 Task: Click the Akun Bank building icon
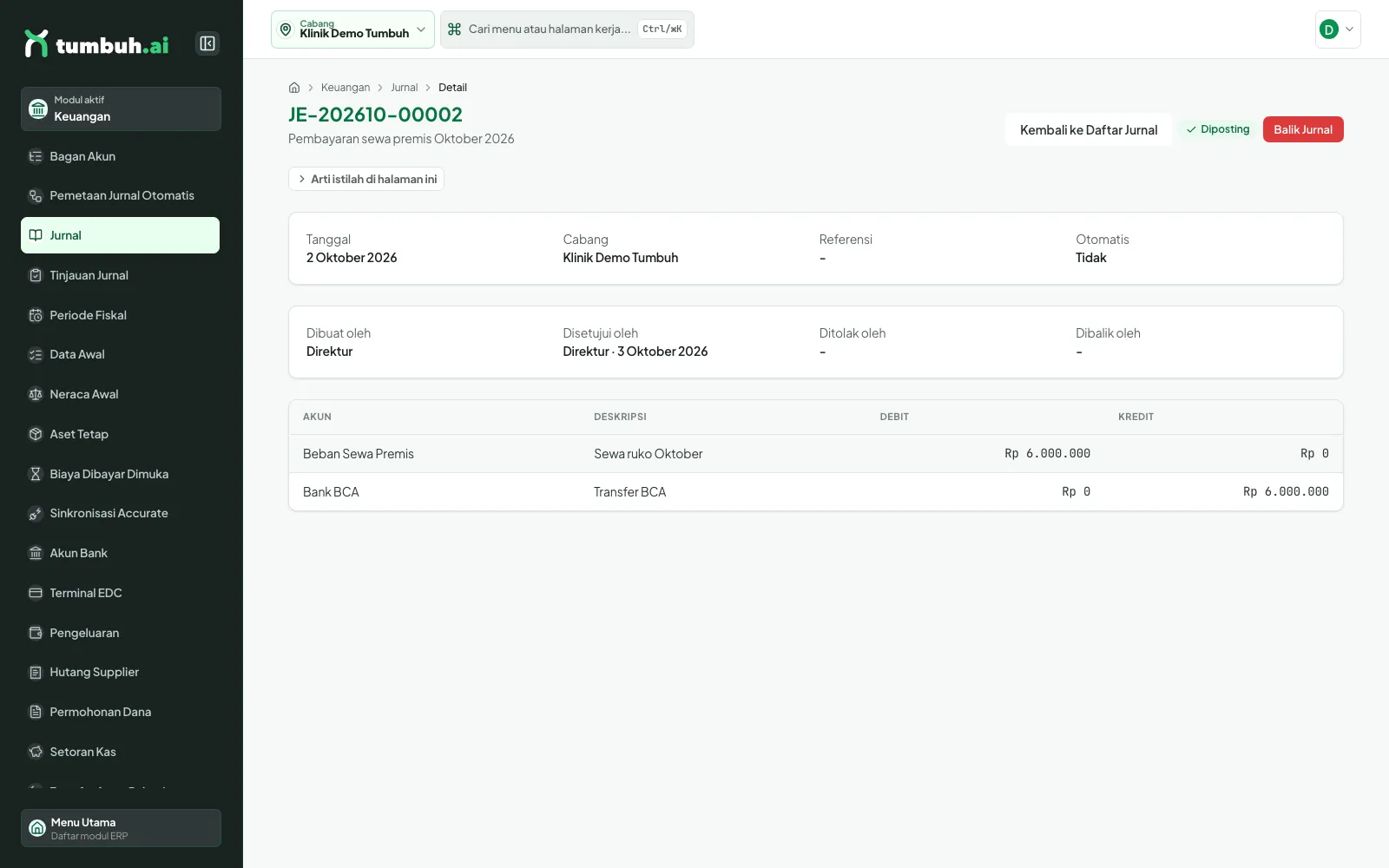(36, 553)
